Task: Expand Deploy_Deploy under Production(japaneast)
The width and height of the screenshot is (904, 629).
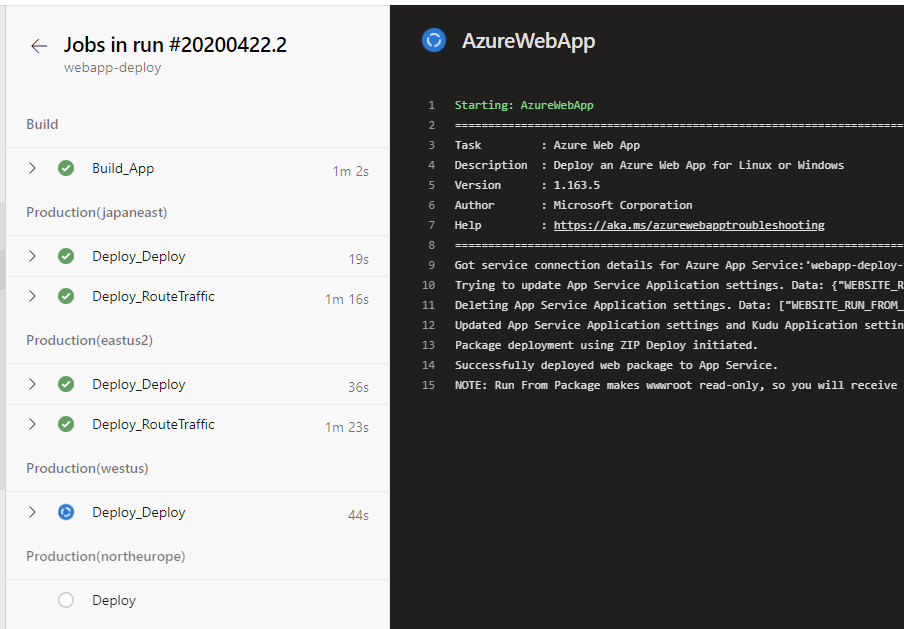Action: point(32,256)
